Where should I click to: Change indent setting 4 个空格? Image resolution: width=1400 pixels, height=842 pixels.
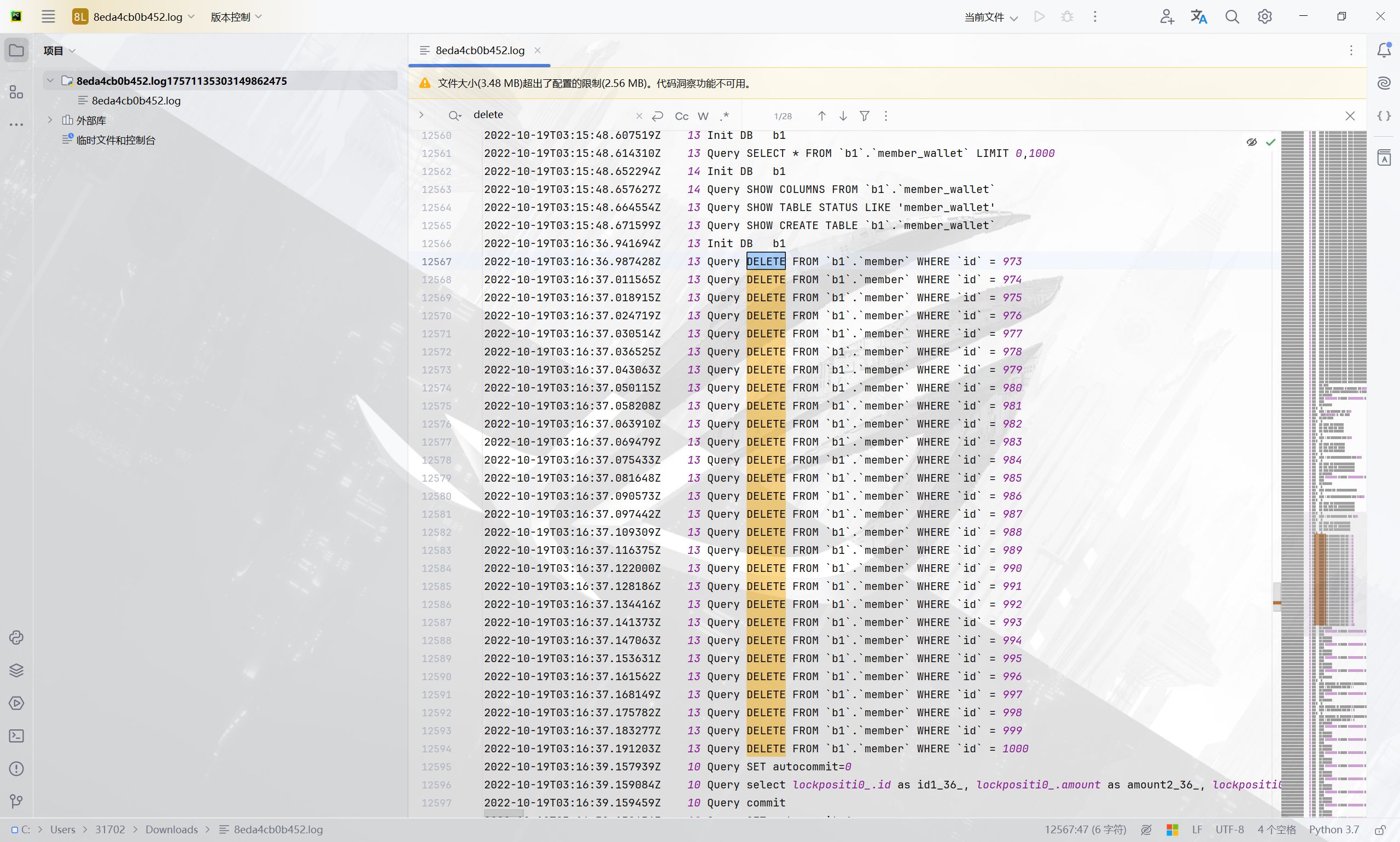[1276, 829]
